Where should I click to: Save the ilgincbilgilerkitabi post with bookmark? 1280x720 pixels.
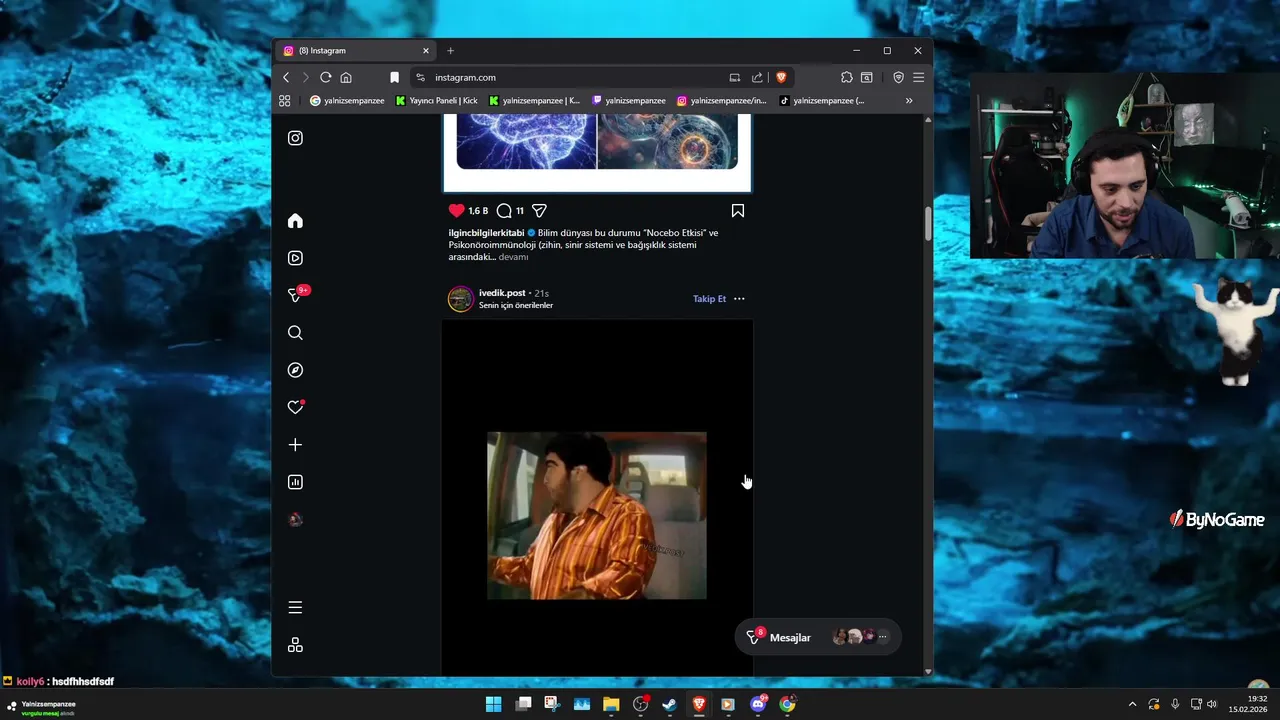[x=738, y=211]
